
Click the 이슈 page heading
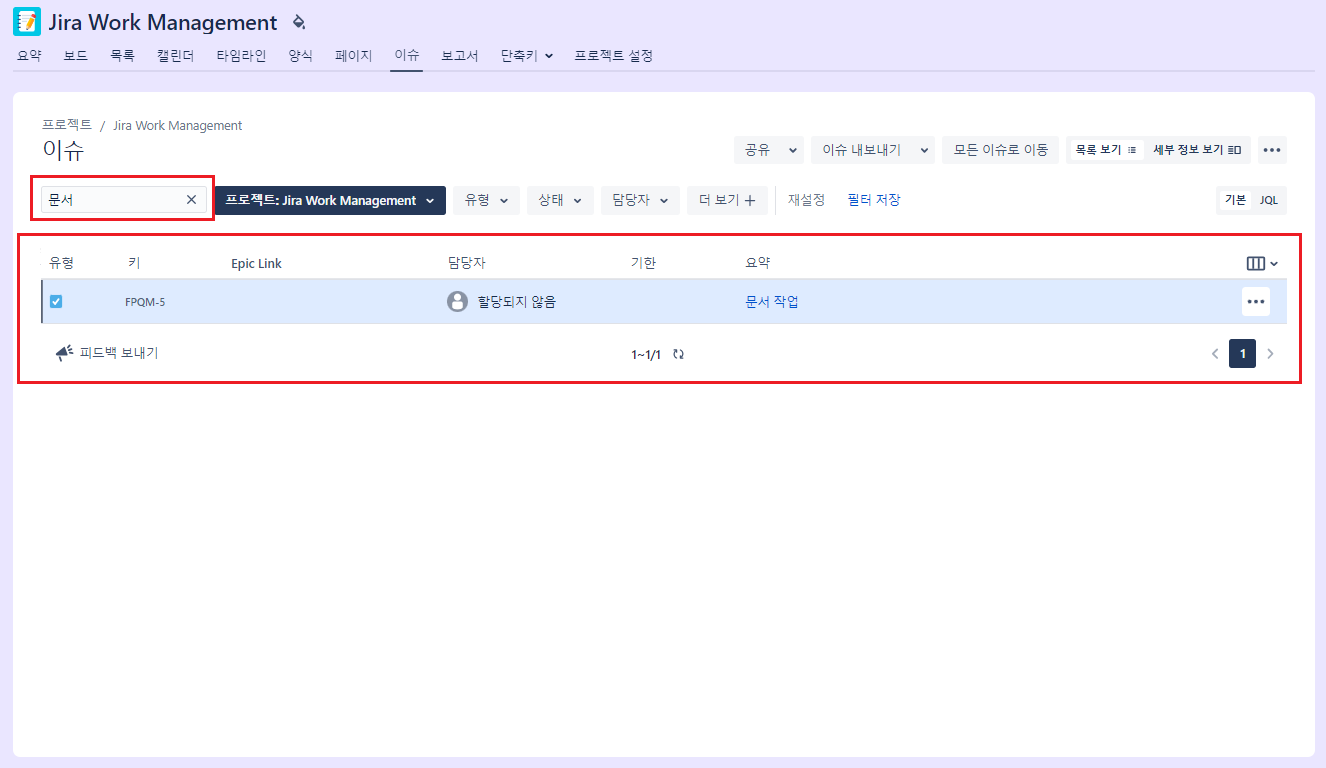[63, 151]
